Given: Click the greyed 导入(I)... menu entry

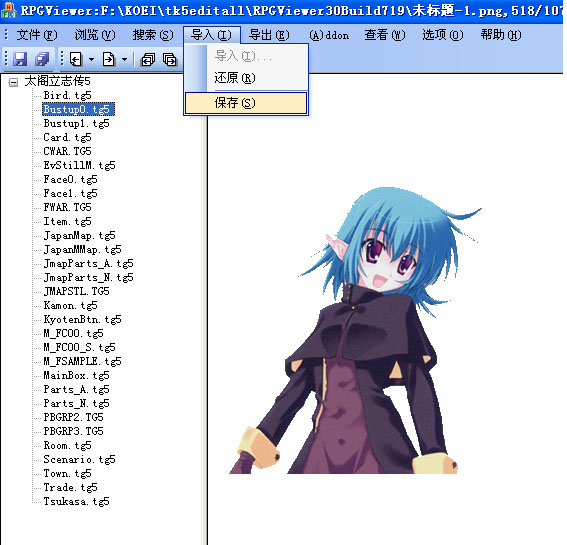Looking at the screenshot, I should (x=246, y=56).
